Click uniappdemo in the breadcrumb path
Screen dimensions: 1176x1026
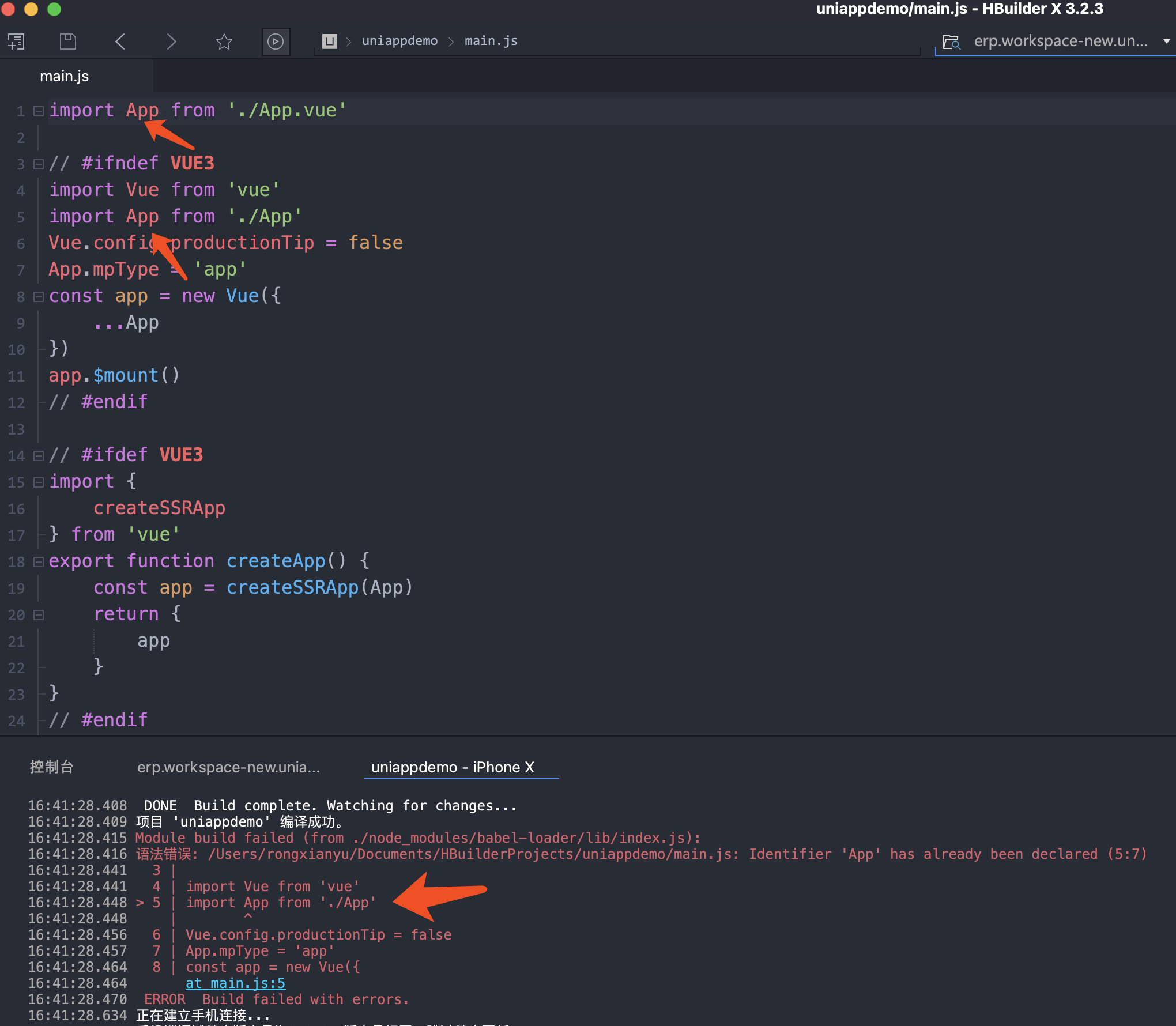pyautogui.click(x=399, y=41)
